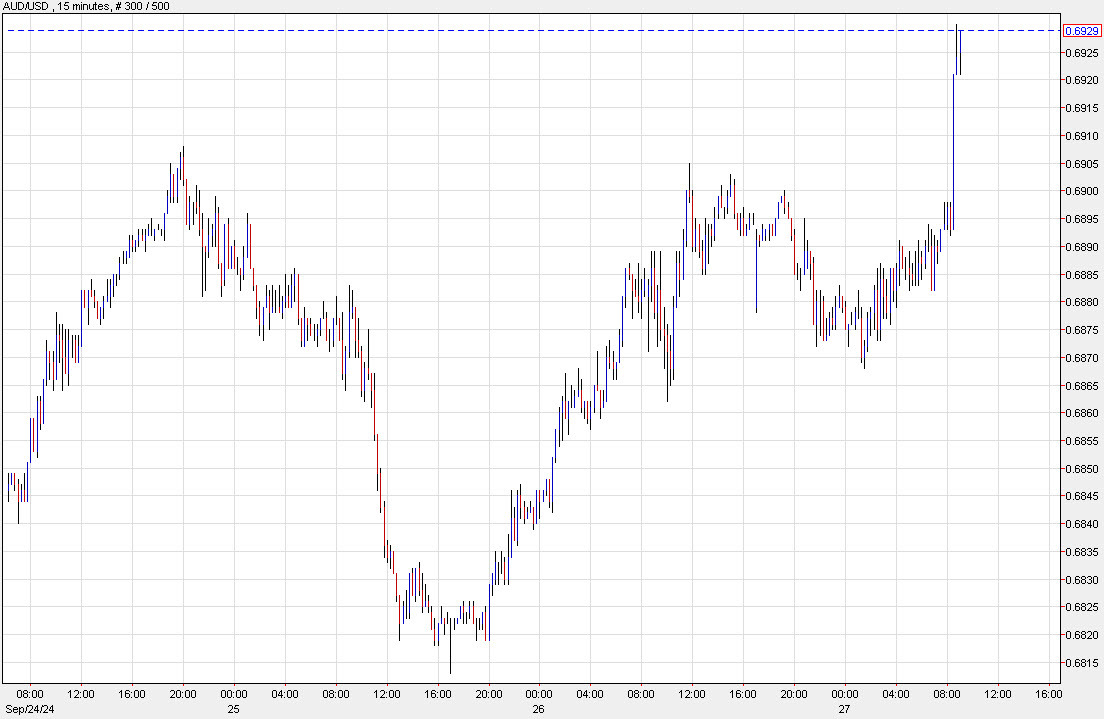The image size is (1104, 719).
Task: Click the AUD/USD chart title text
Action: [28, 5]
